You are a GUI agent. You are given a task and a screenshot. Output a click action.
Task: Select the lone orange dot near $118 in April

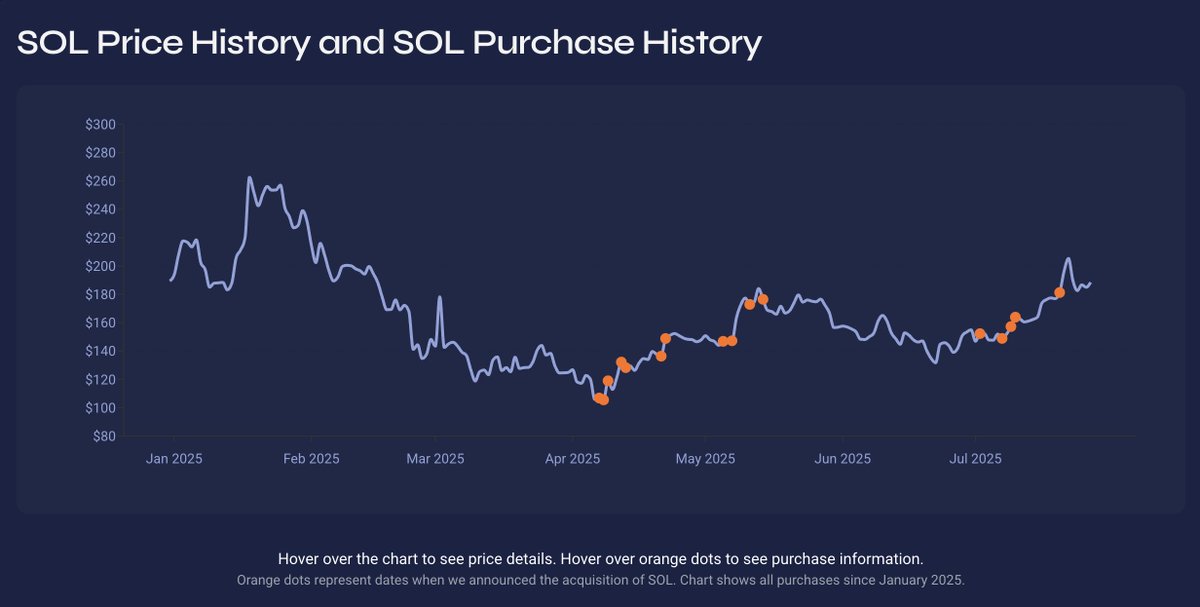click(608, 381)
